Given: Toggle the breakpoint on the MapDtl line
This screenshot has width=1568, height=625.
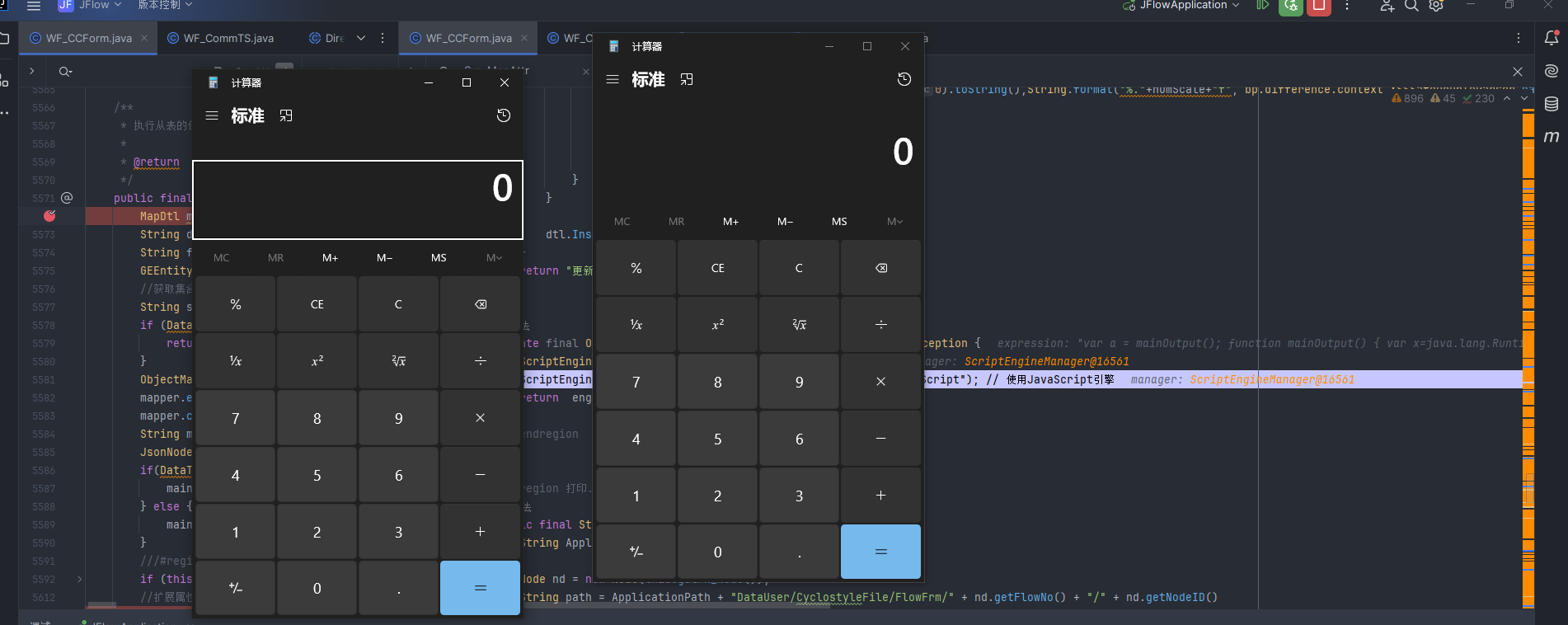Looking at the screenshot, I should tap(49, 216).
